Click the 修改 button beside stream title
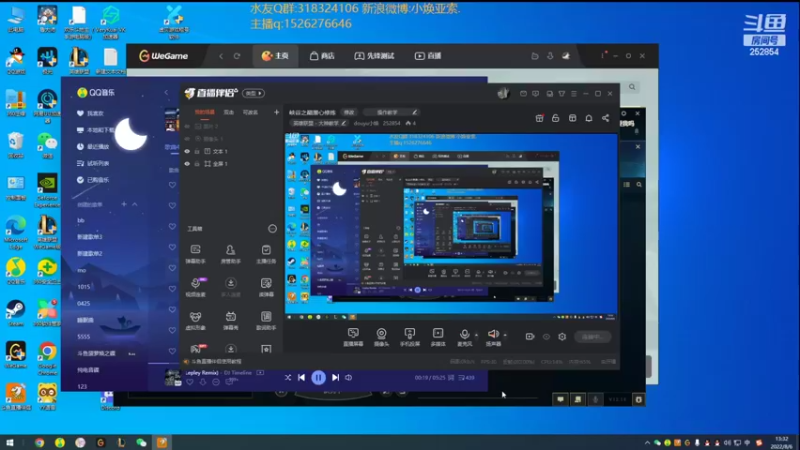Image resolution: width=800 pixels, height=450 pixels. click(349, 112)
